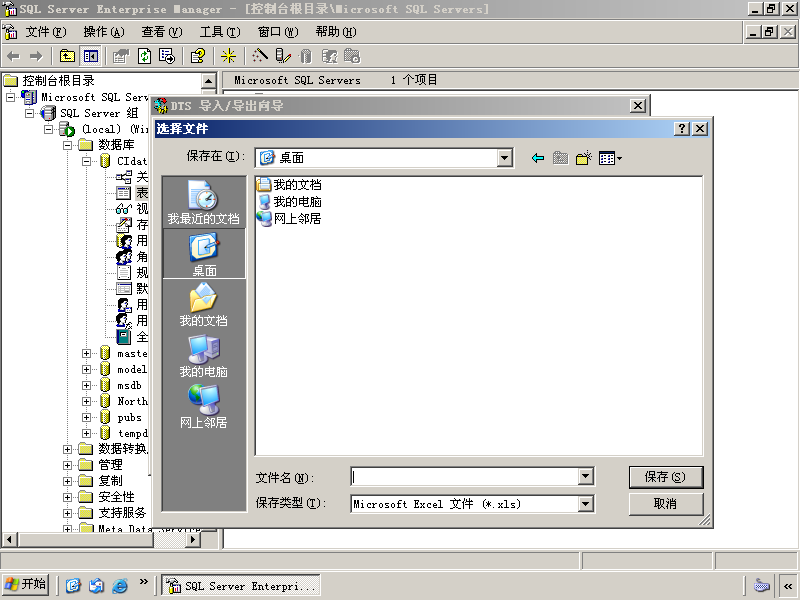Click the Run a wizard toolbar icon
Screen dimensions: 800x600
260,56
